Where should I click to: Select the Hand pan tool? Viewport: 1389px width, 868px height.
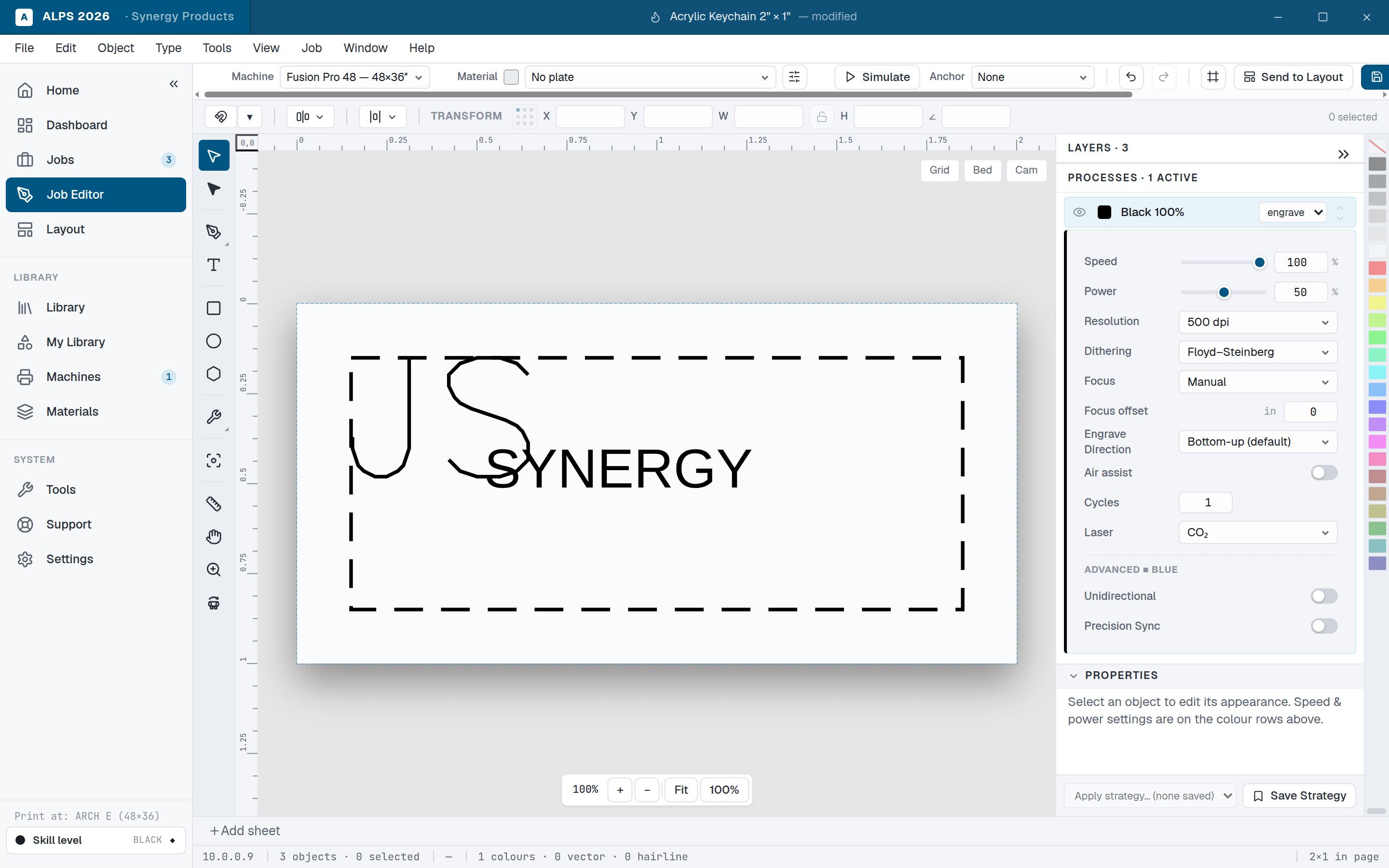pos(214,536)
